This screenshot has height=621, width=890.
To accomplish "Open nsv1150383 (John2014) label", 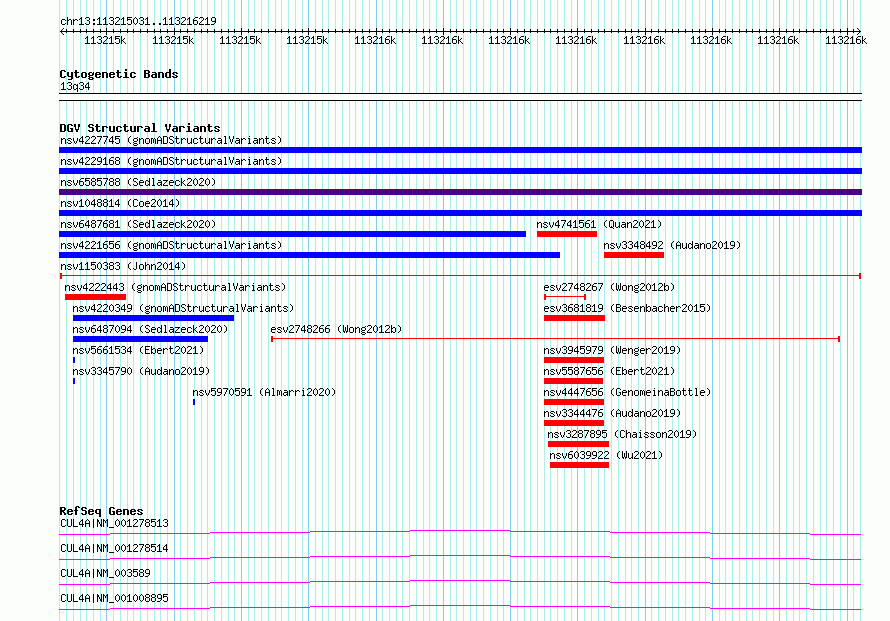I will pyautogui.click(x=123, y=266).
